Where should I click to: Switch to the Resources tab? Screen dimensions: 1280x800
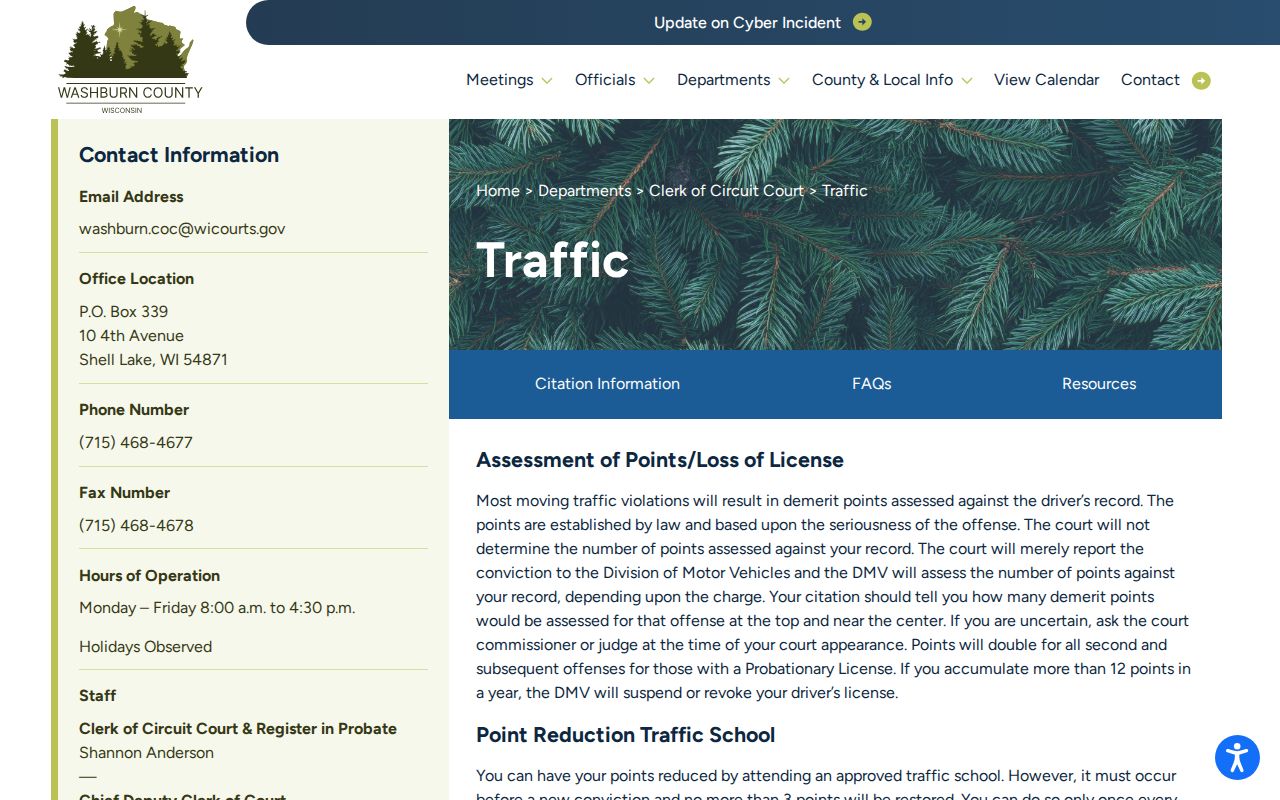click(1099, 384)
